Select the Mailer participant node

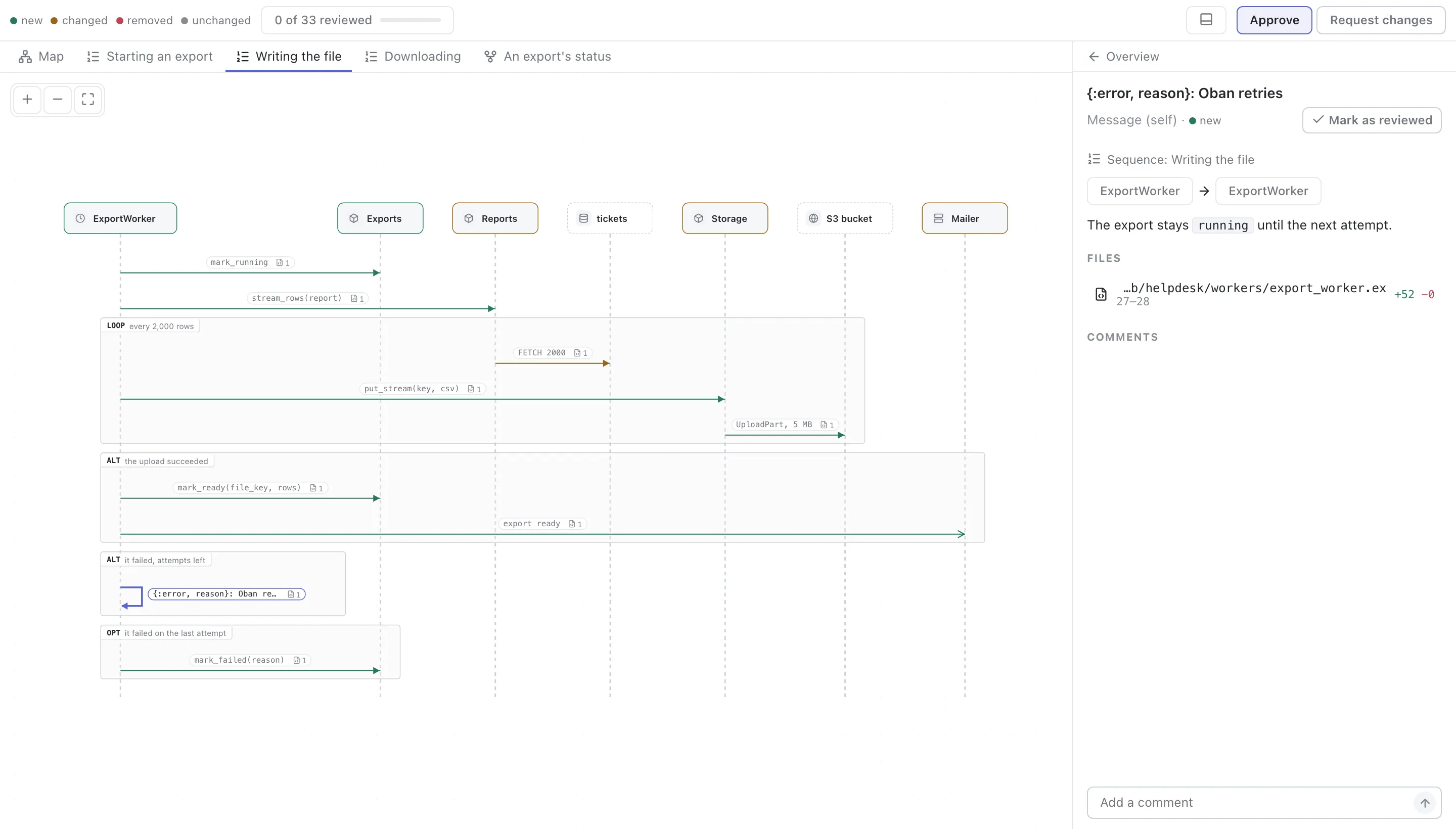(965, 219)
